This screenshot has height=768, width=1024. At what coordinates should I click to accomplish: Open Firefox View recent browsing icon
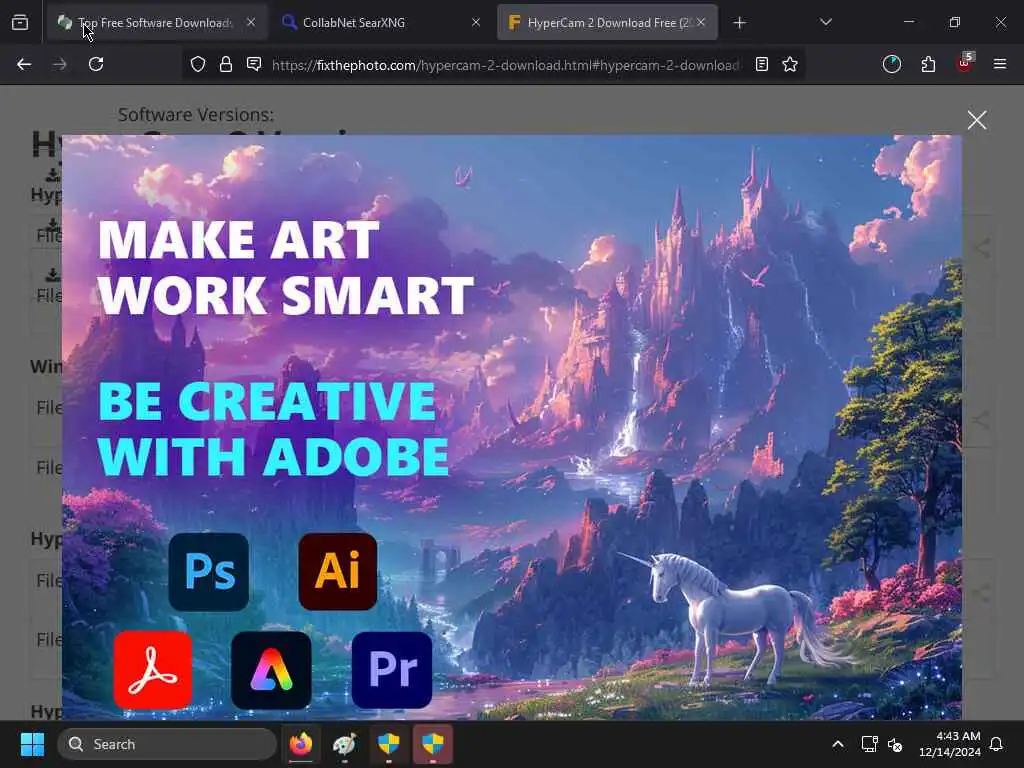click(x=20, y=23)
